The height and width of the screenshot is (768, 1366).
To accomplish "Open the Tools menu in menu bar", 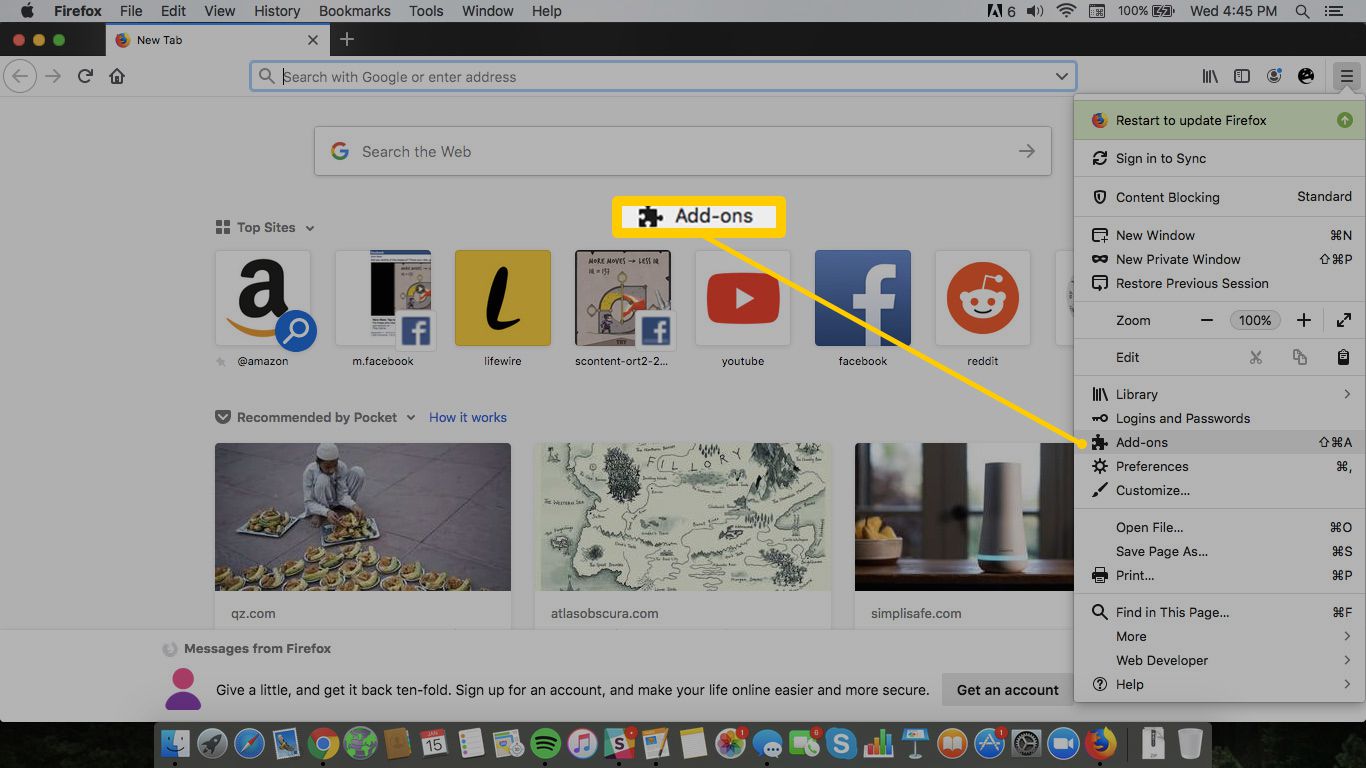I will tap(426, 11).
